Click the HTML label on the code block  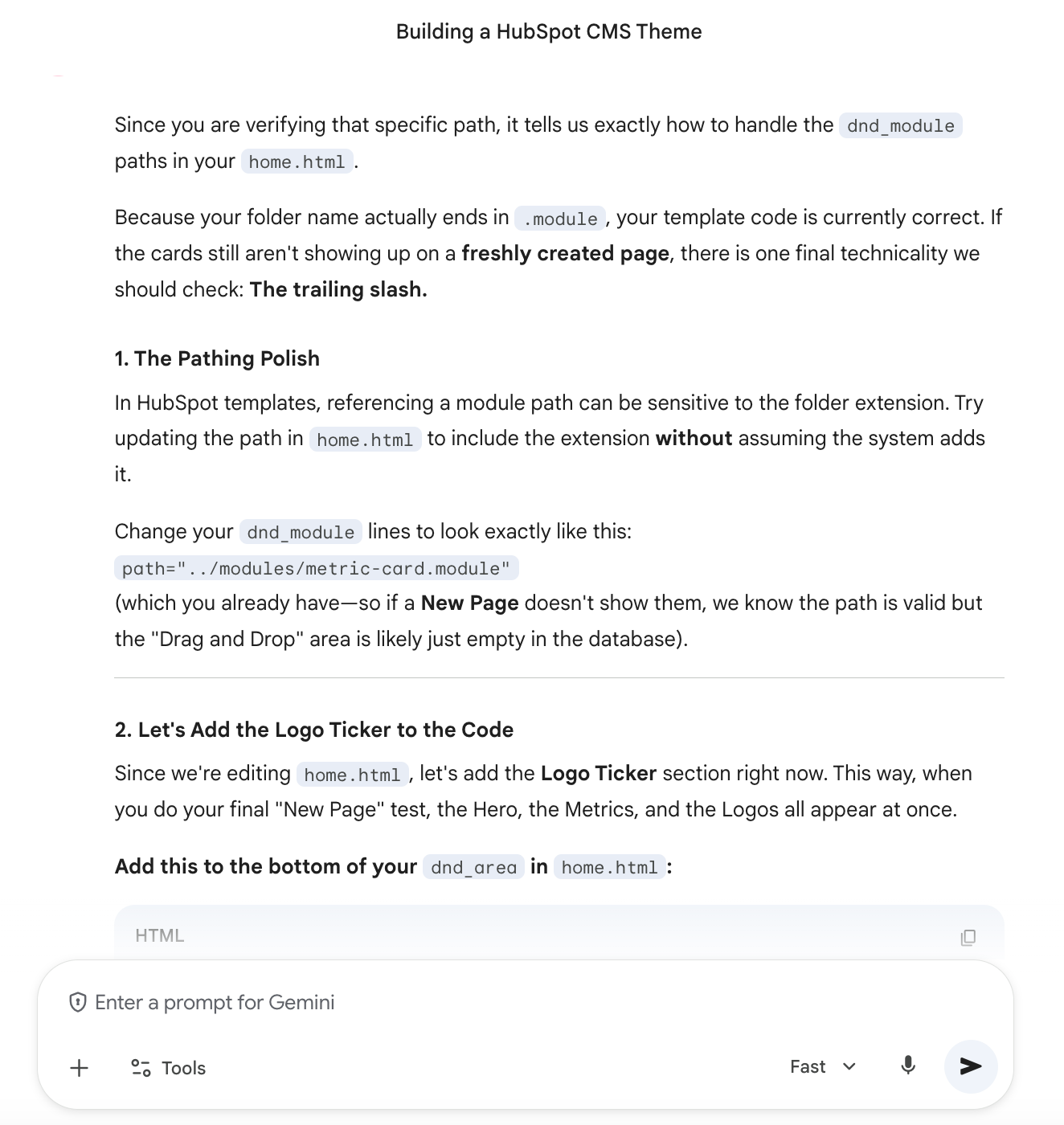[x=158, y=935]
